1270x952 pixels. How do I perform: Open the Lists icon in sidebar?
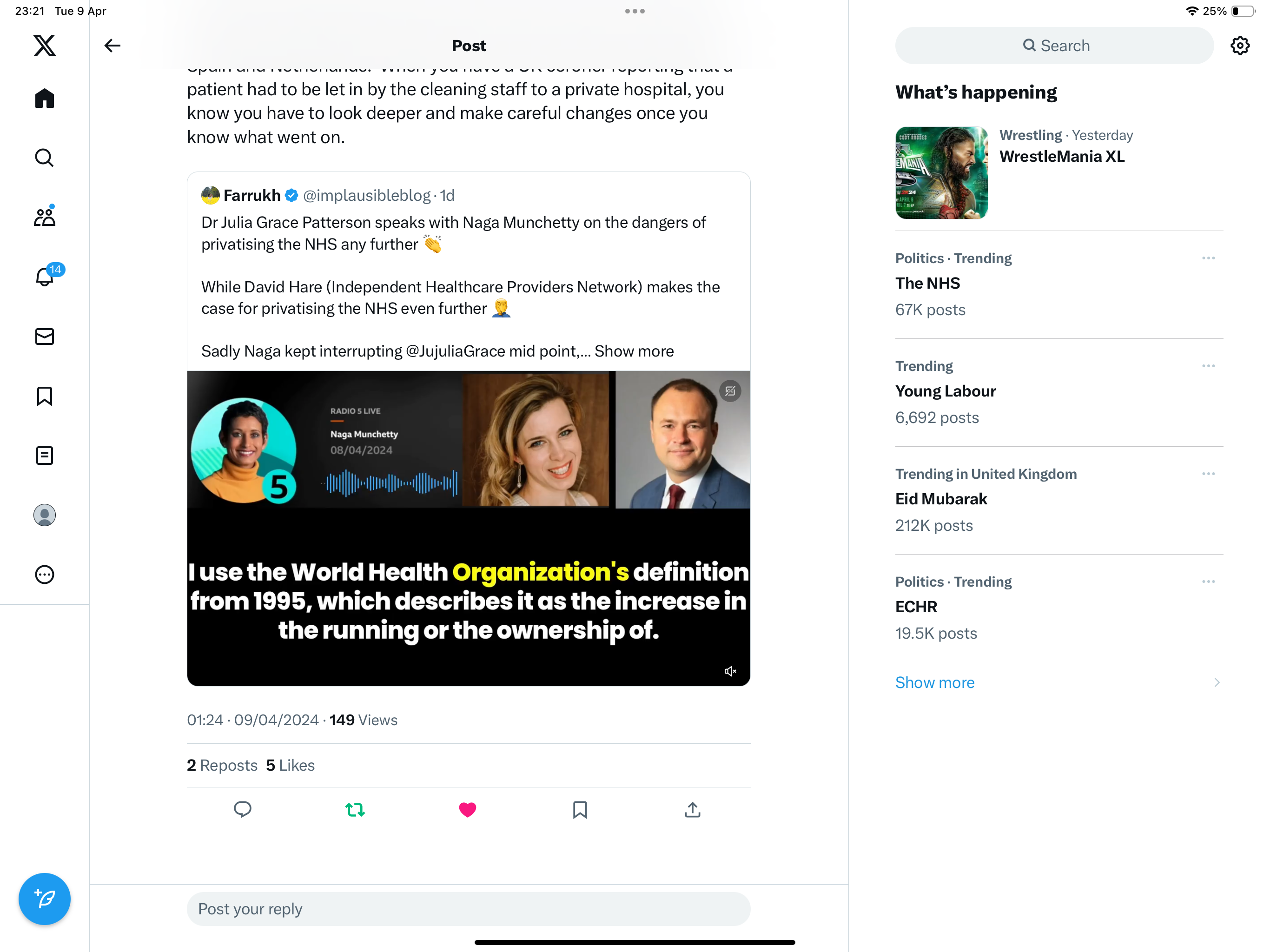[x=44, y=456]
